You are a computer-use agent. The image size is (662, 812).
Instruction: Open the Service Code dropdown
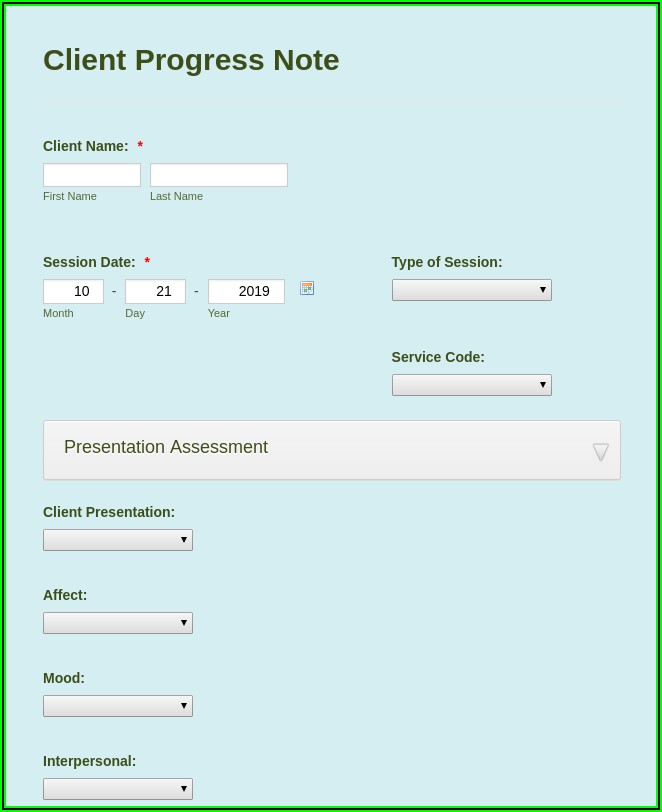pos(471,385)
